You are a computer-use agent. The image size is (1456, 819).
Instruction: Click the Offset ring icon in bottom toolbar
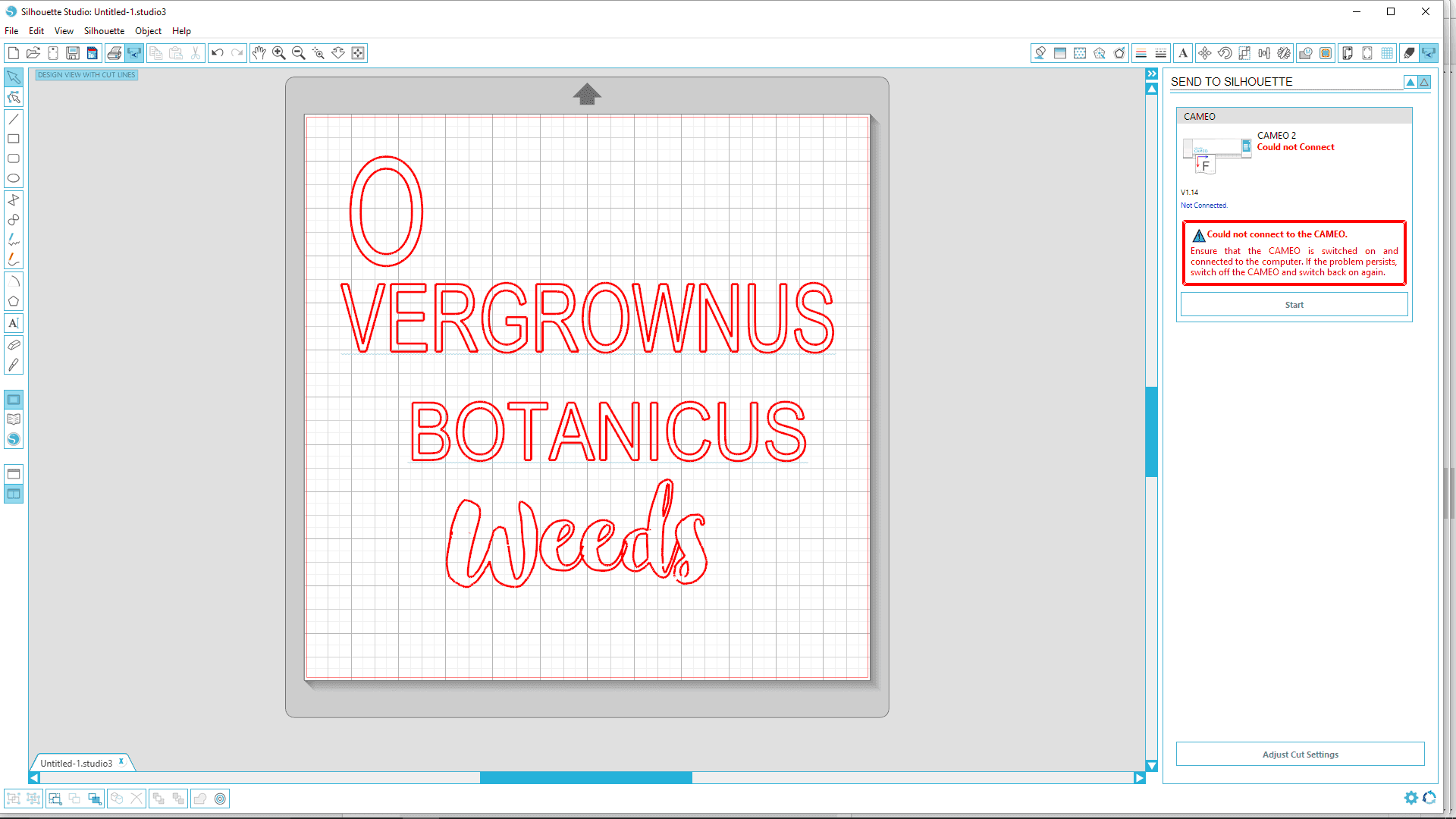coord(220,799)
